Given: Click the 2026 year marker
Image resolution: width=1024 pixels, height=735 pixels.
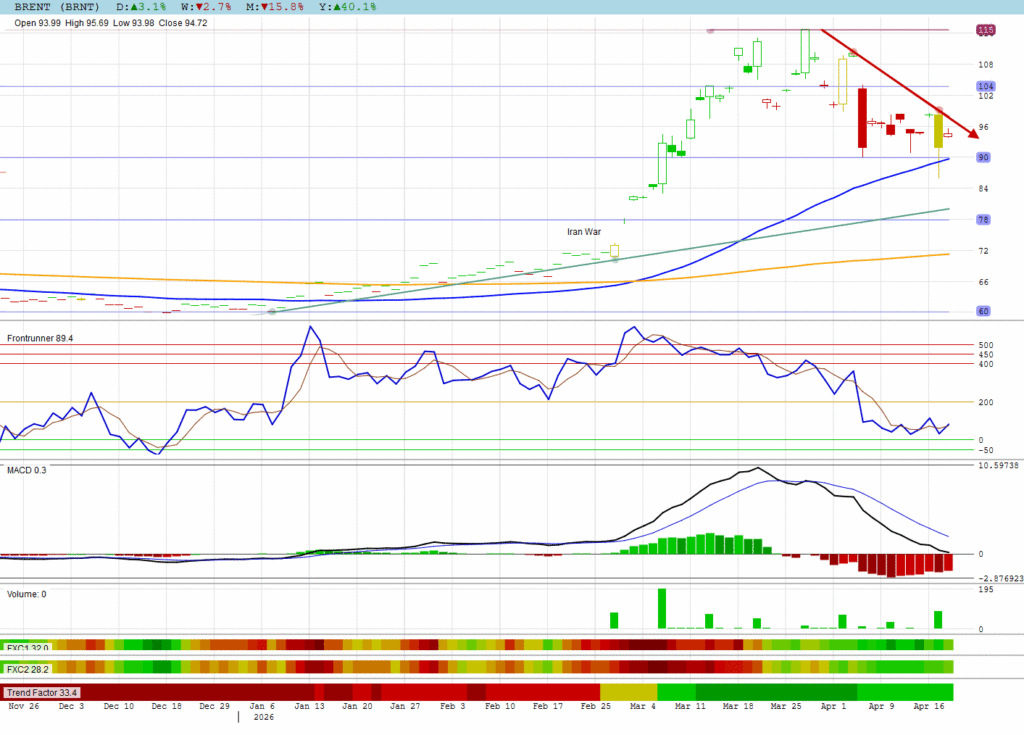Looking at the screenshot, I should coord(263,718).
